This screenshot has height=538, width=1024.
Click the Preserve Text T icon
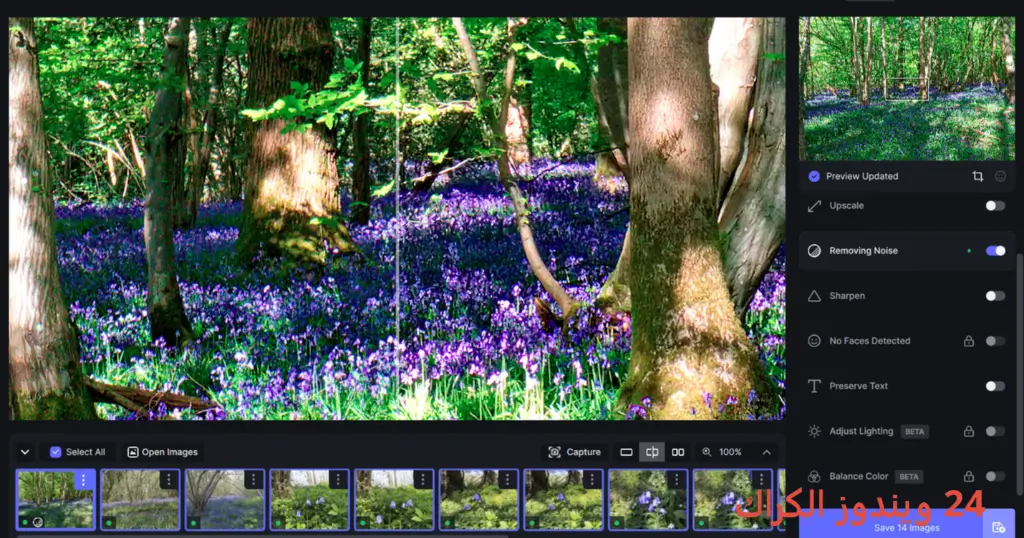pos(814,386)
